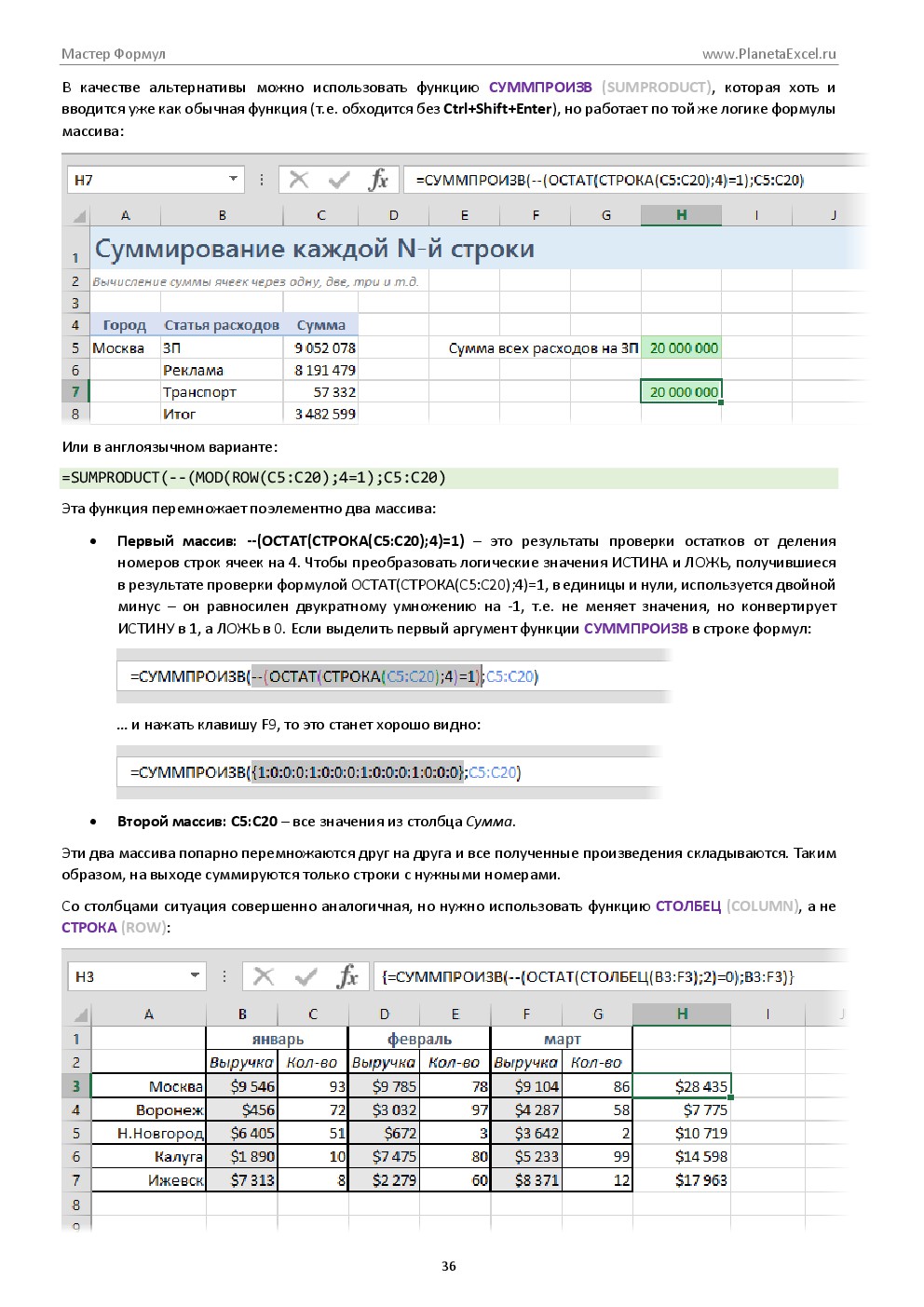The width and height of the screenshot is (924, 1307).
Task: Click purple СТОЛБЕЦ keyword in paragraph
Action: pyautogui.click(x=687, y=905)
